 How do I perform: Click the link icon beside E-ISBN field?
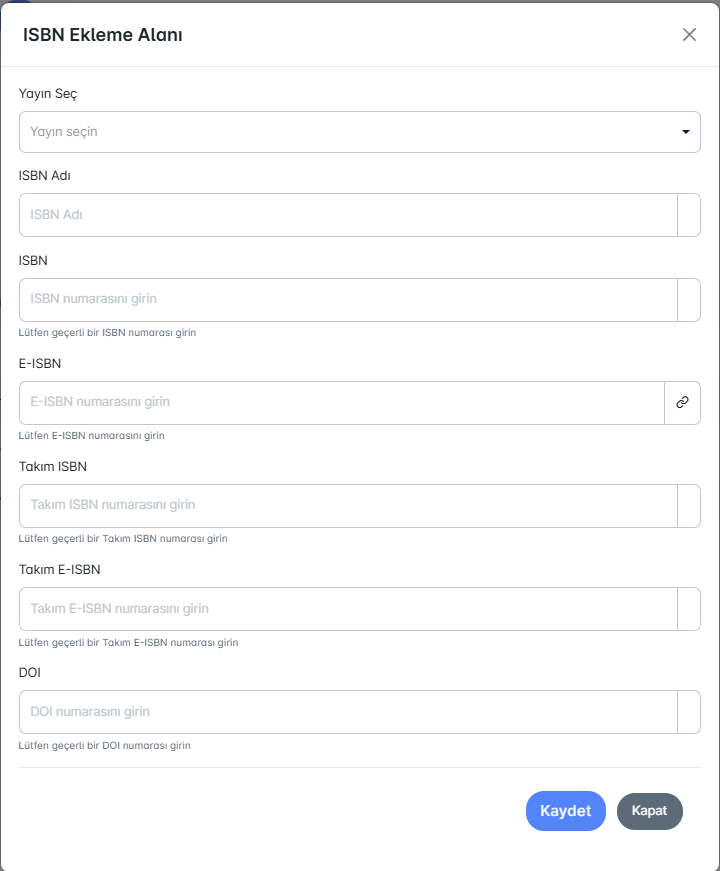click(682, 402)
